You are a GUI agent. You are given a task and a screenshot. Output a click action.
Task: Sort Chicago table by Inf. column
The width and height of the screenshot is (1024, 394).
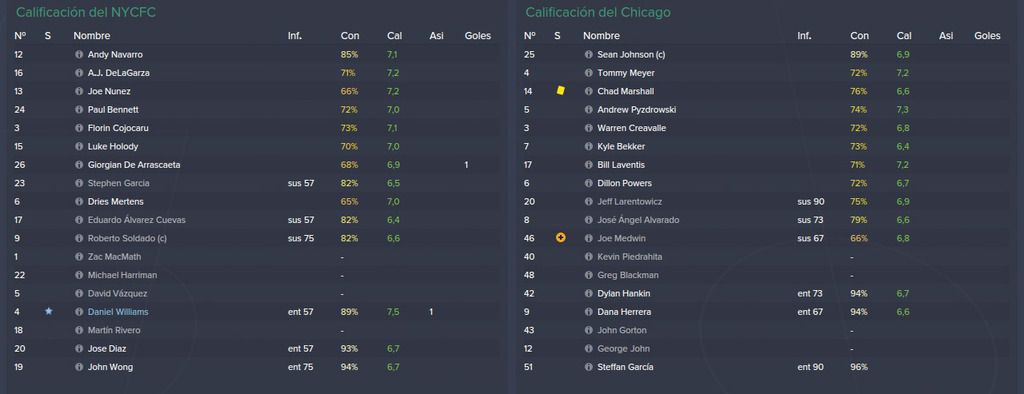[x=804, y=36]
